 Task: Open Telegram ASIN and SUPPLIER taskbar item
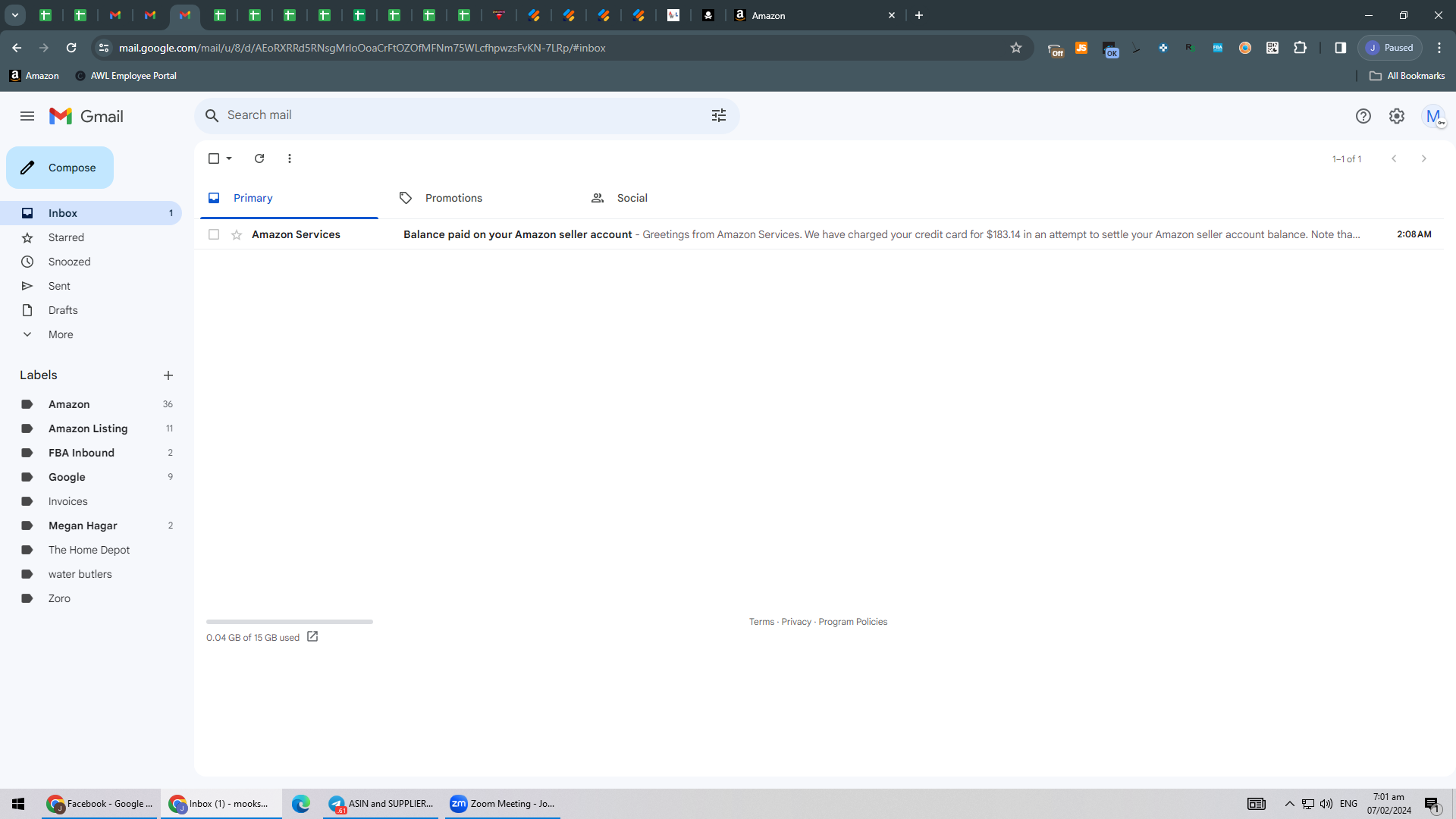click(381, 804)
